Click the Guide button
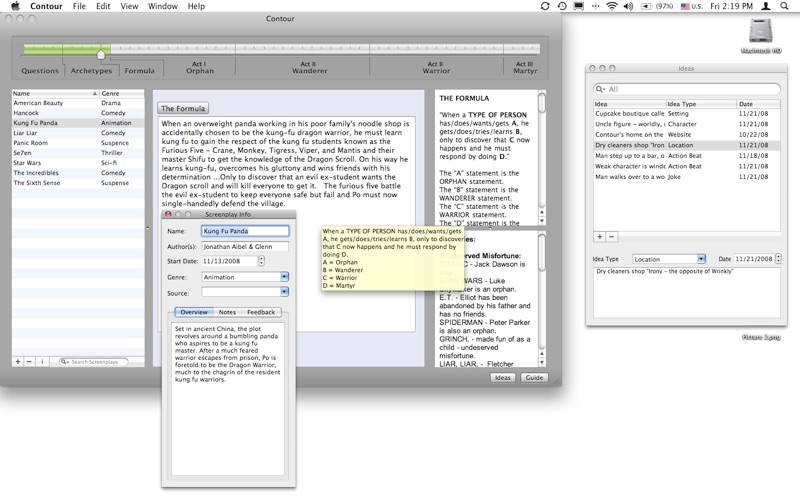This screenshot has width=800, height=500. tap(534, 377)
